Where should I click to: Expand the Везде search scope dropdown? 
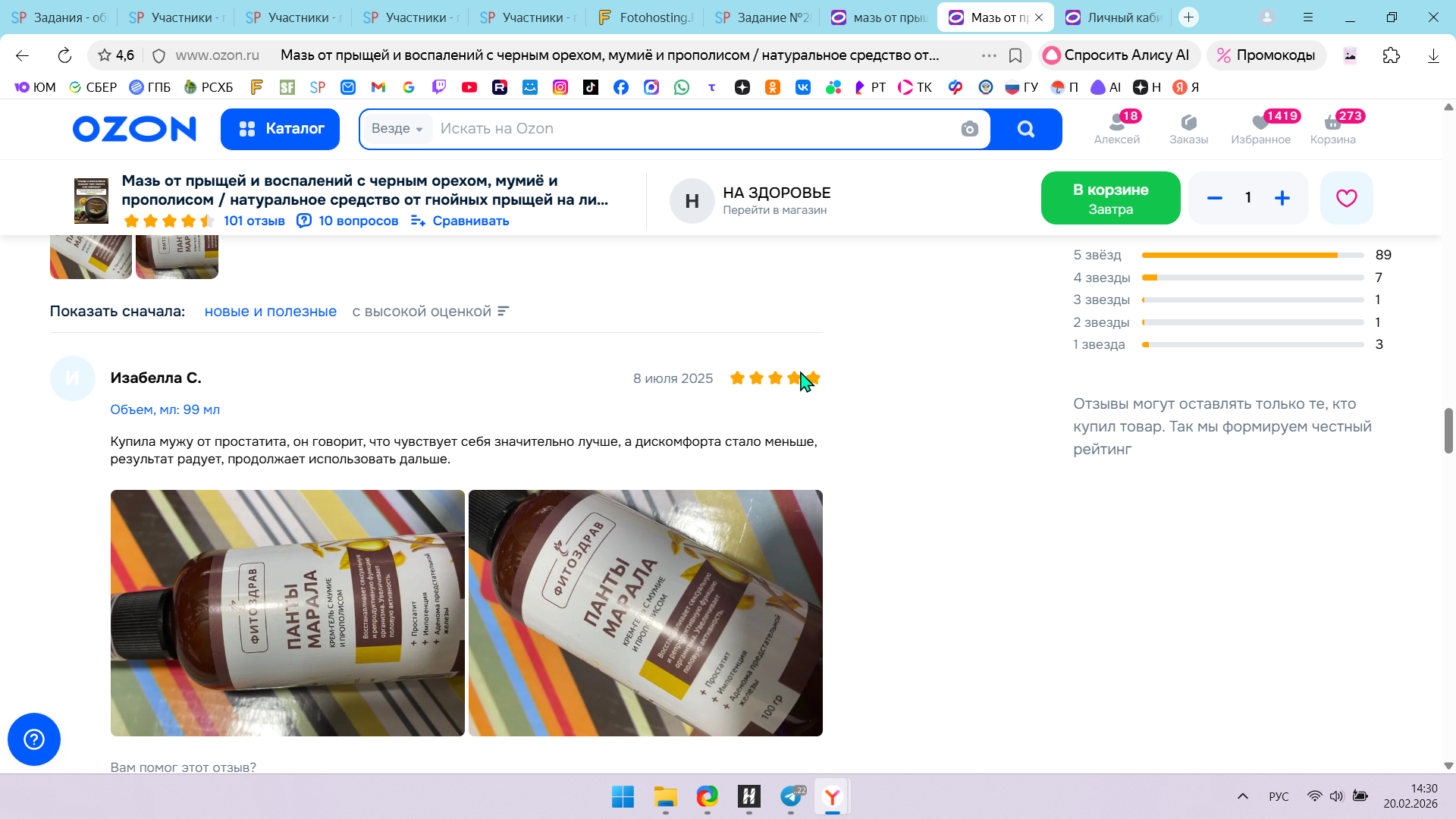pos(397,129)
